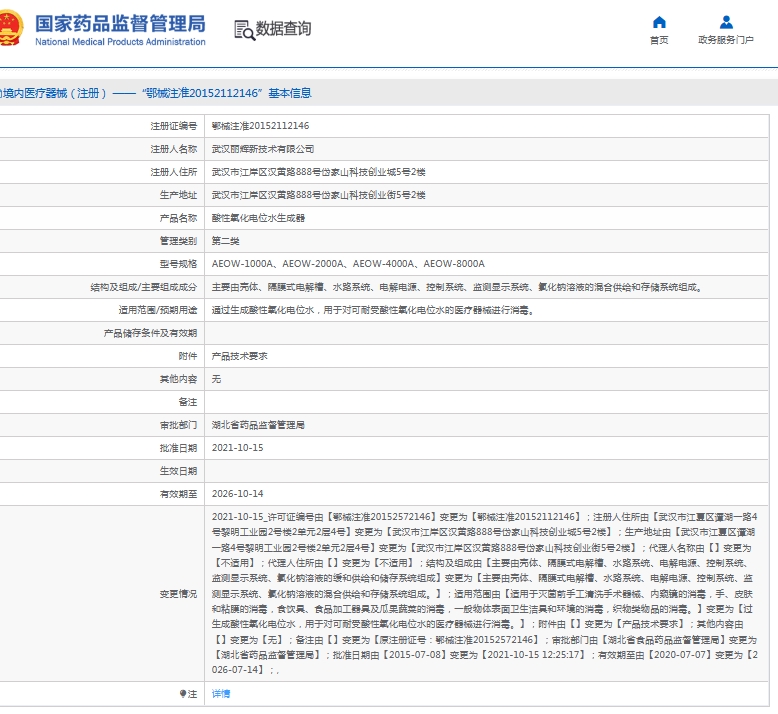Select management class 第二类
Image resolution: width=778 pixels, height=714 pixels.
pyautogui.click(x=225, y=241)
